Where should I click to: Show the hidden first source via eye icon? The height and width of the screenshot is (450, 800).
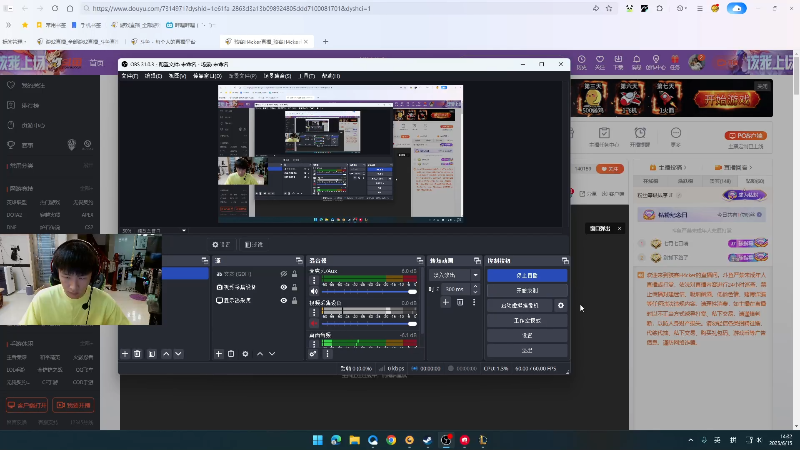(x=284, y=274)
